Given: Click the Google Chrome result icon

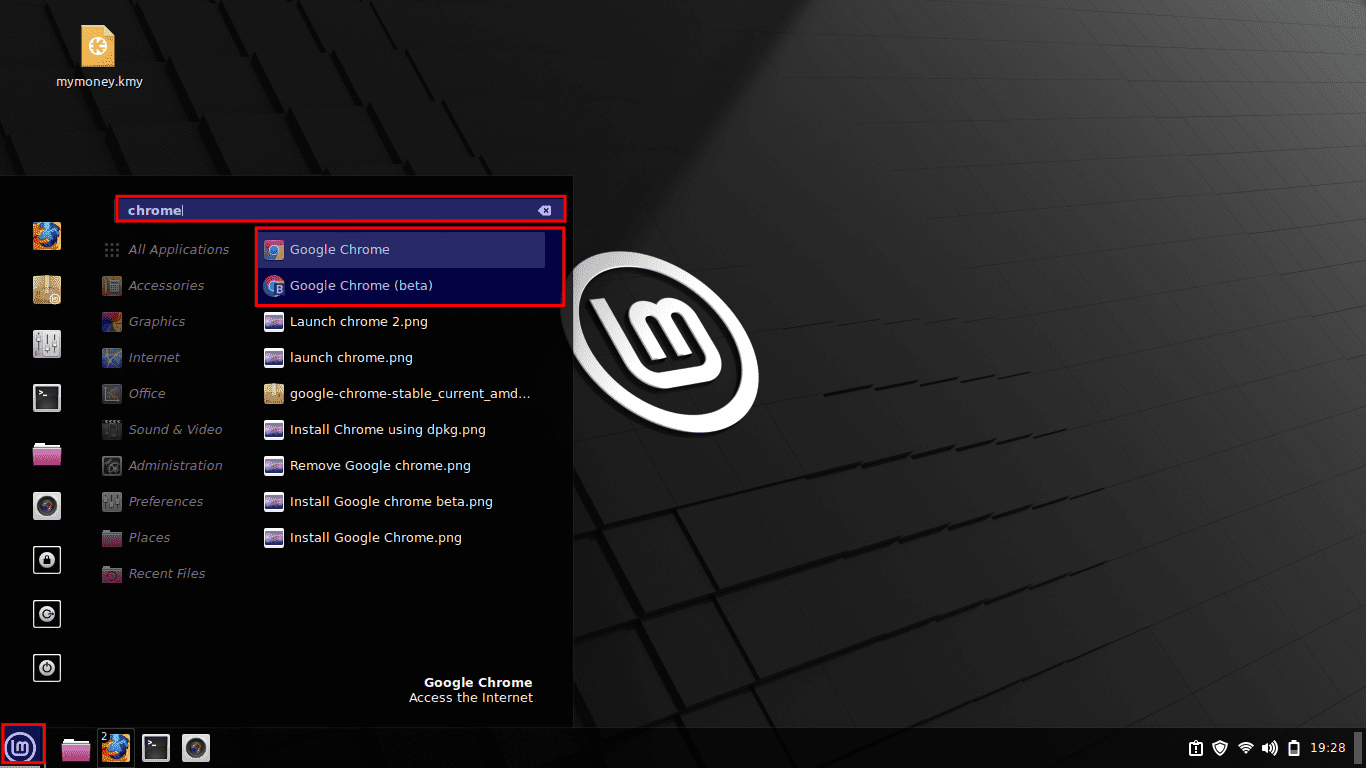Looking at the screenshot, I should click(x=274, y=250).
